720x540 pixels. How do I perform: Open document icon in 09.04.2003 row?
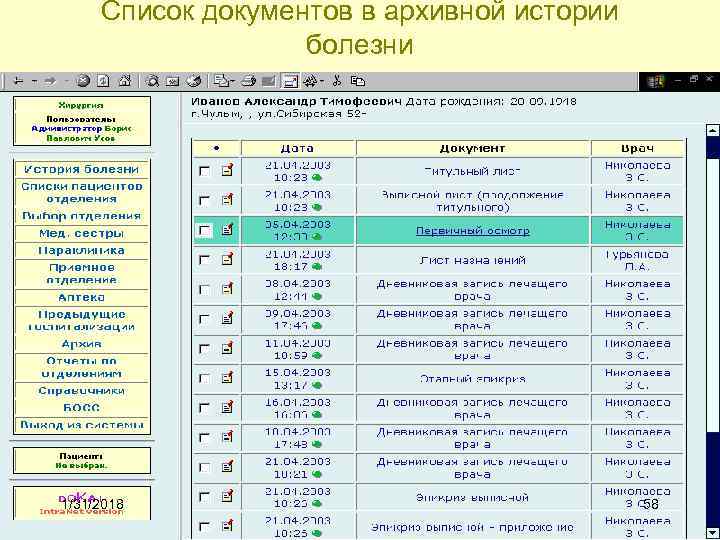pyautogui.click(x=227, y=318)
